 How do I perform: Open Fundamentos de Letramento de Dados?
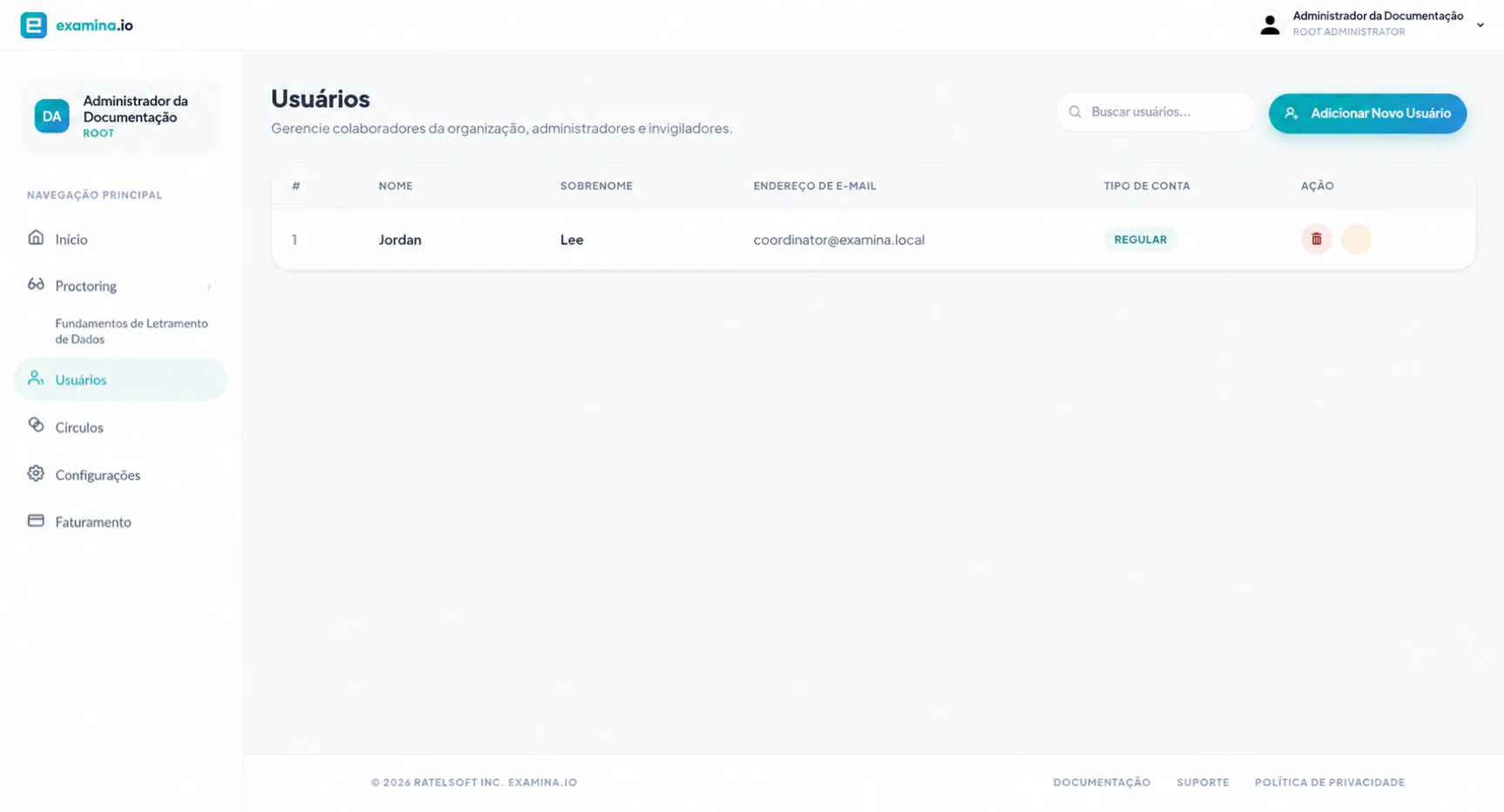131,331
